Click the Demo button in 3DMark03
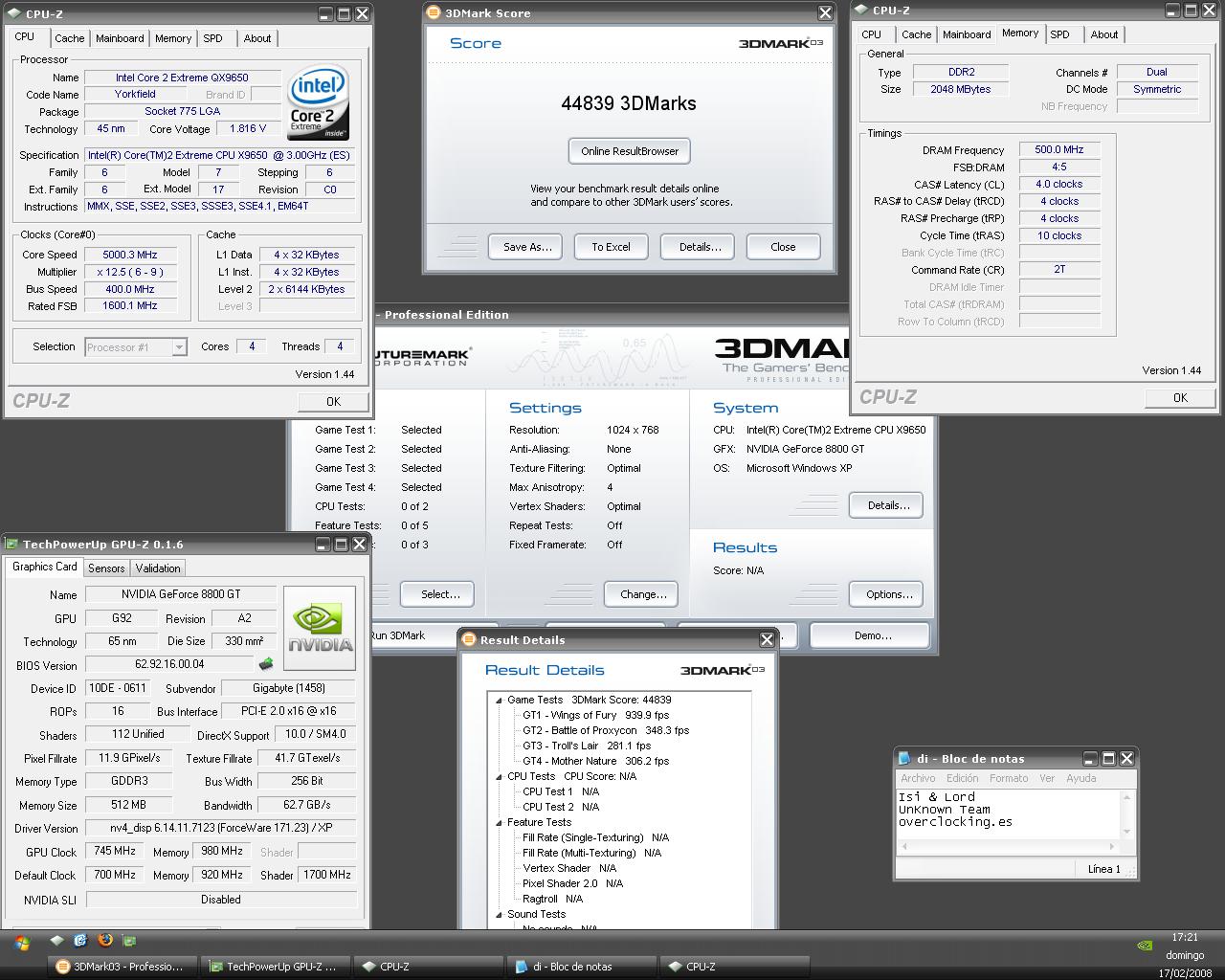The image size is (1225, 980). [870, 635]
